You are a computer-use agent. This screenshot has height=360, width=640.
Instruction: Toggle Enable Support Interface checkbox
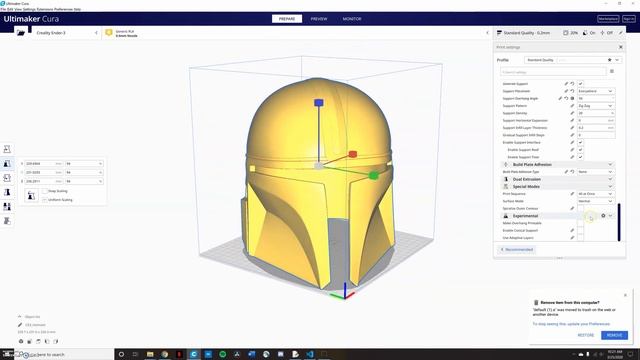(x=580, y=142)
